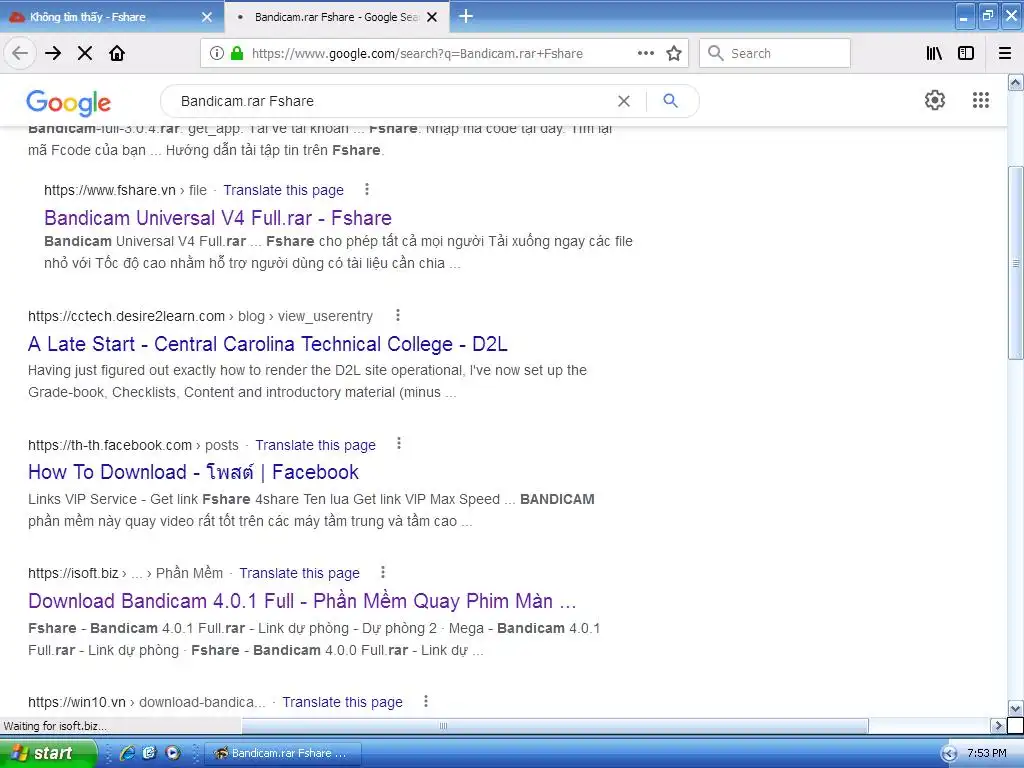
Task: Open 'A Late Start - Central Carolina Technical College'
Action: click(x=268, y=344)
